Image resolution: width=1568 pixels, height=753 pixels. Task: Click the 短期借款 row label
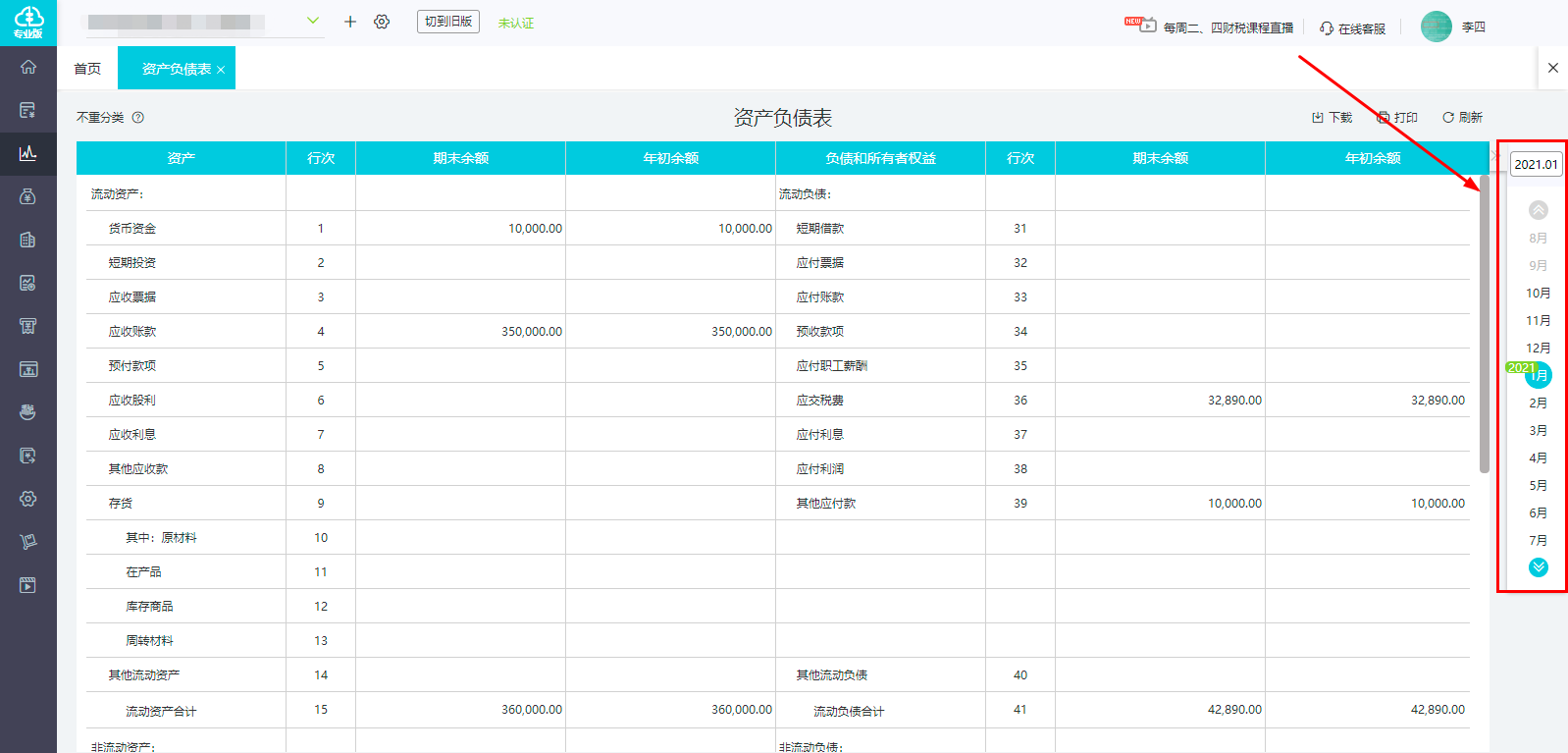point(820,229)
